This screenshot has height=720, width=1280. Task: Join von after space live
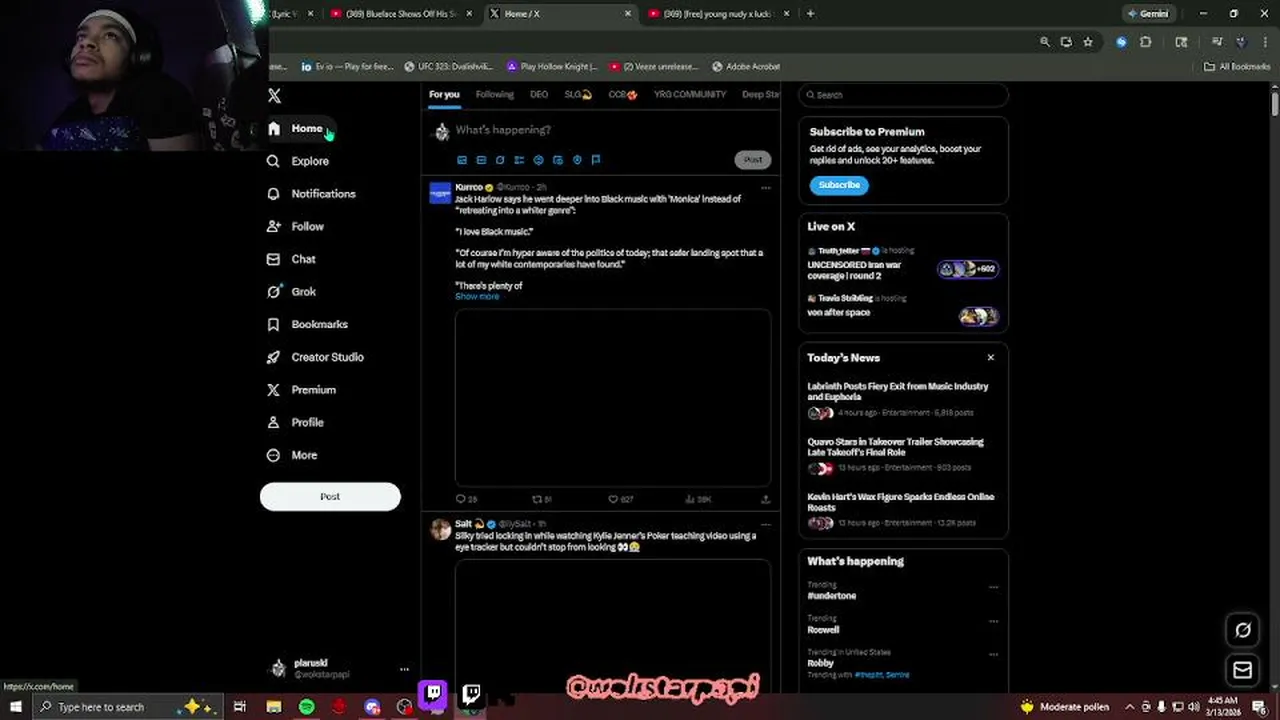(x=903, y=309)
